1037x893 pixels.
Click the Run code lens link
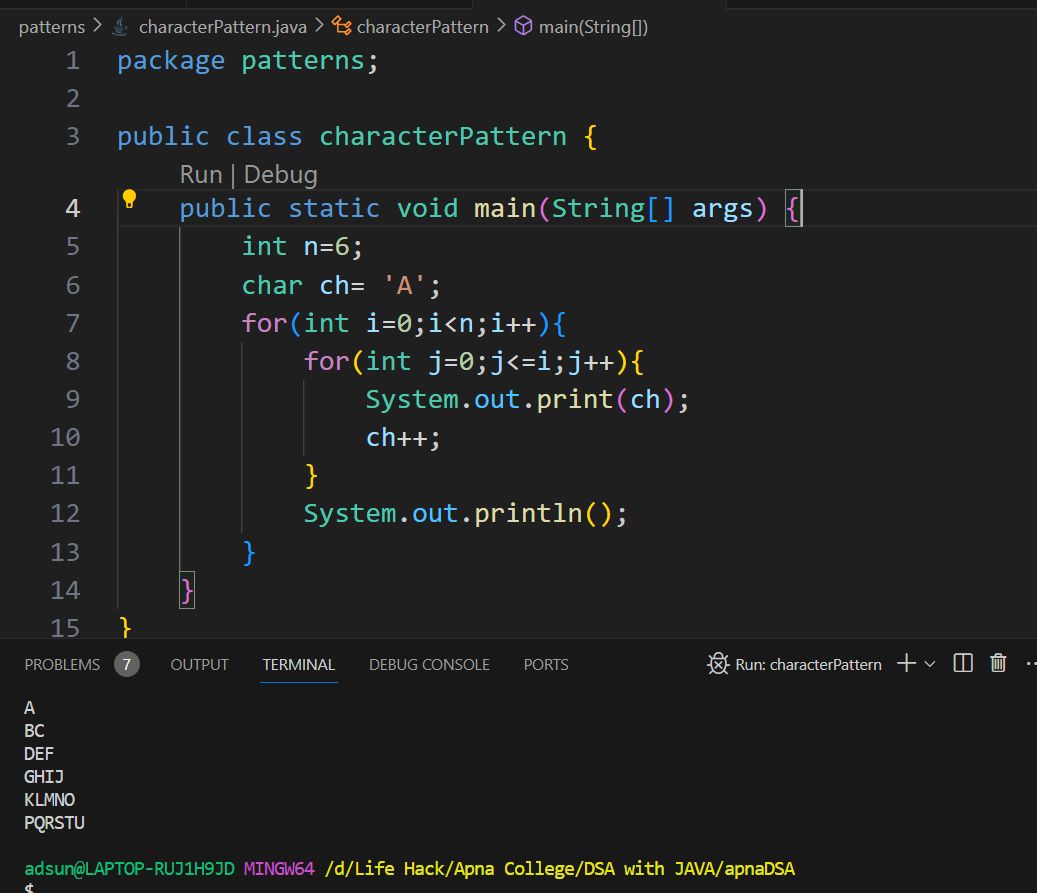click(201, 175)
